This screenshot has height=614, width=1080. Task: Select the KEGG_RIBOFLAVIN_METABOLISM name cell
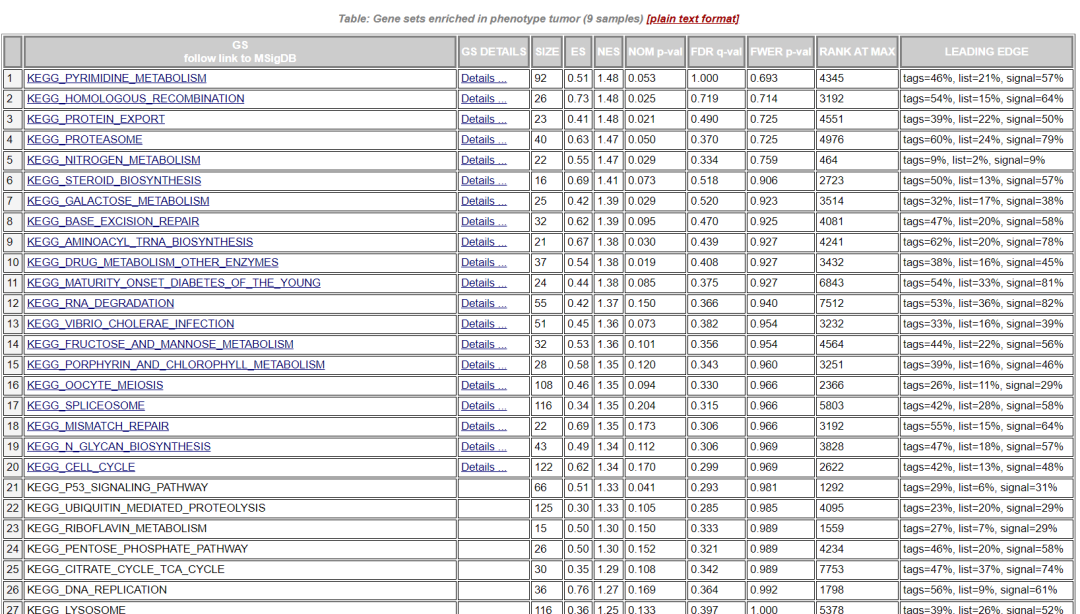pos(240,529)
